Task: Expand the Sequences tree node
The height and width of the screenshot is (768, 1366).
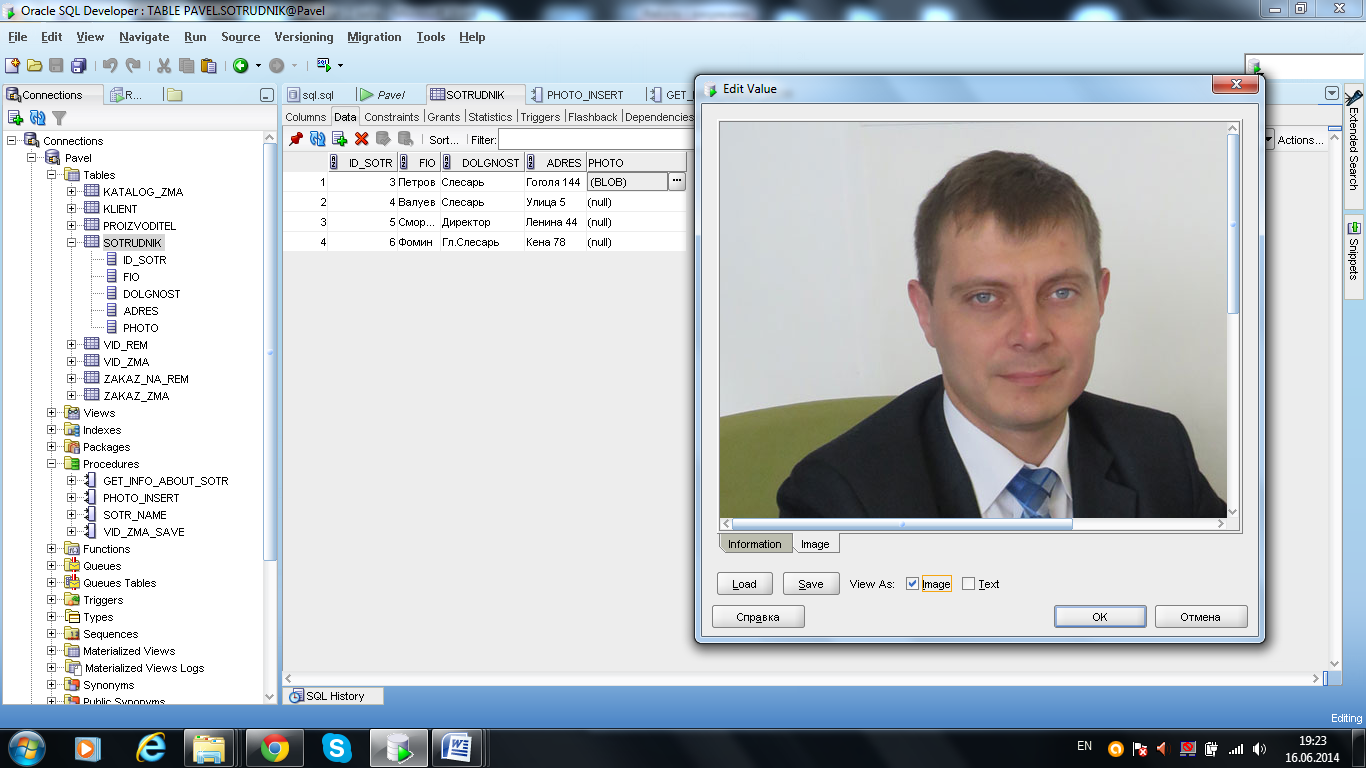Action: [52, 634]
